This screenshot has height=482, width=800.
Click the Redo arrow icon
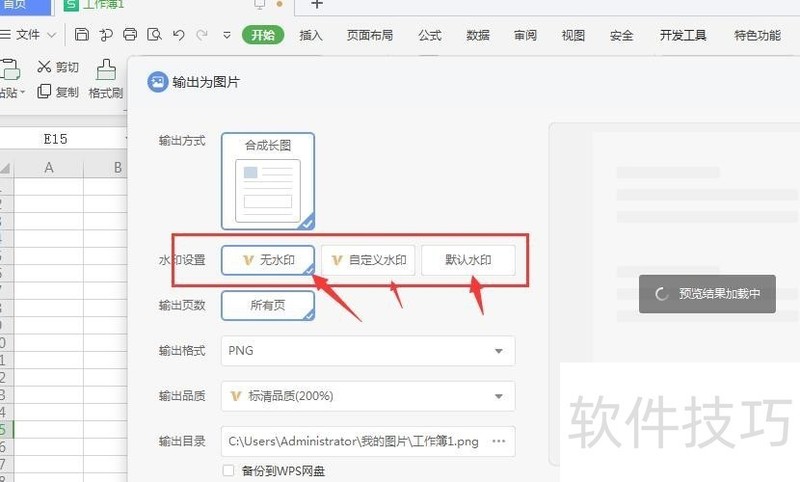click(202, 35)
